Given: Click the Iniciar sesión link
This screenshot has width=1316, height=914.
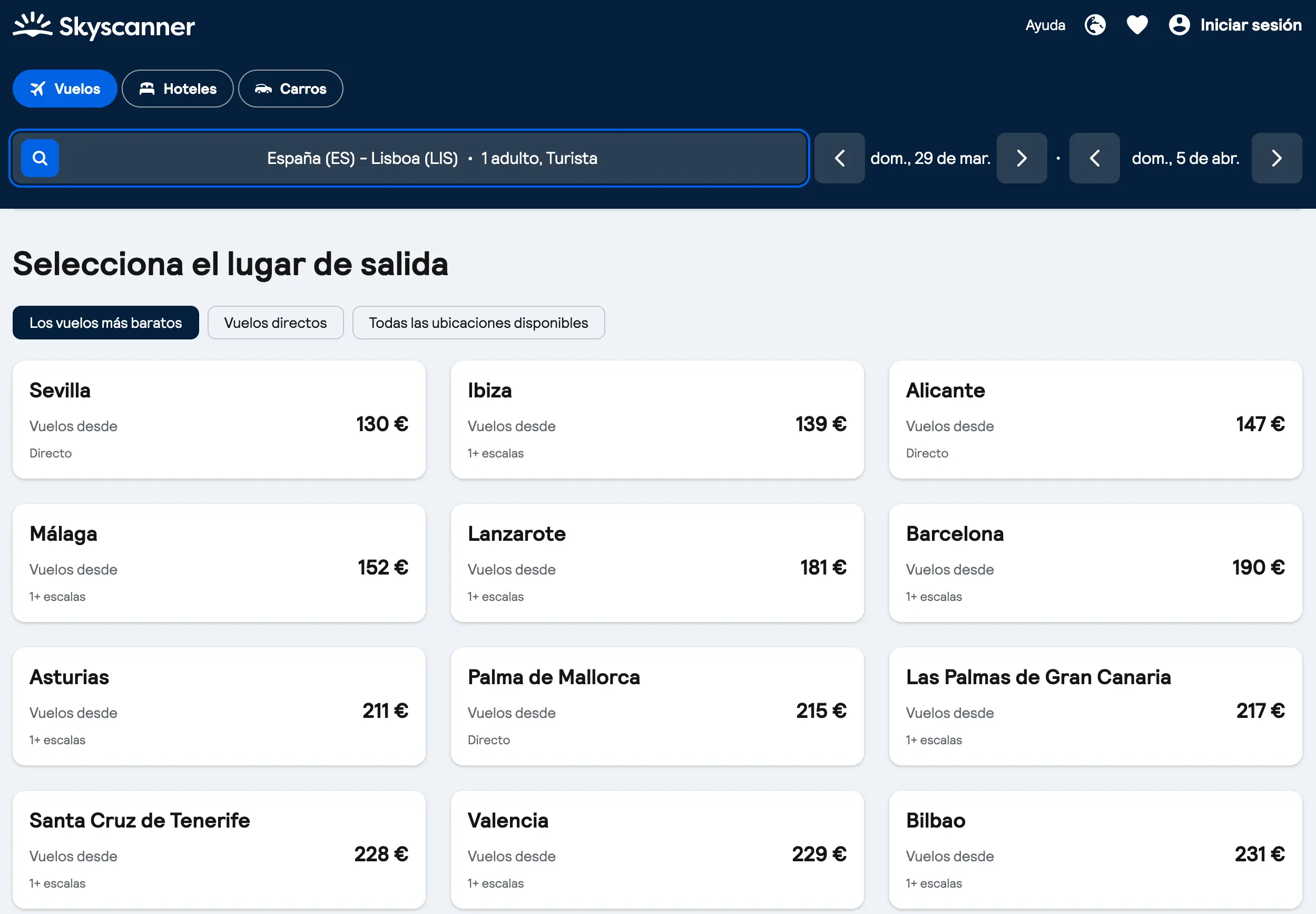Looking at the screenshot, I should [1251, 25].
